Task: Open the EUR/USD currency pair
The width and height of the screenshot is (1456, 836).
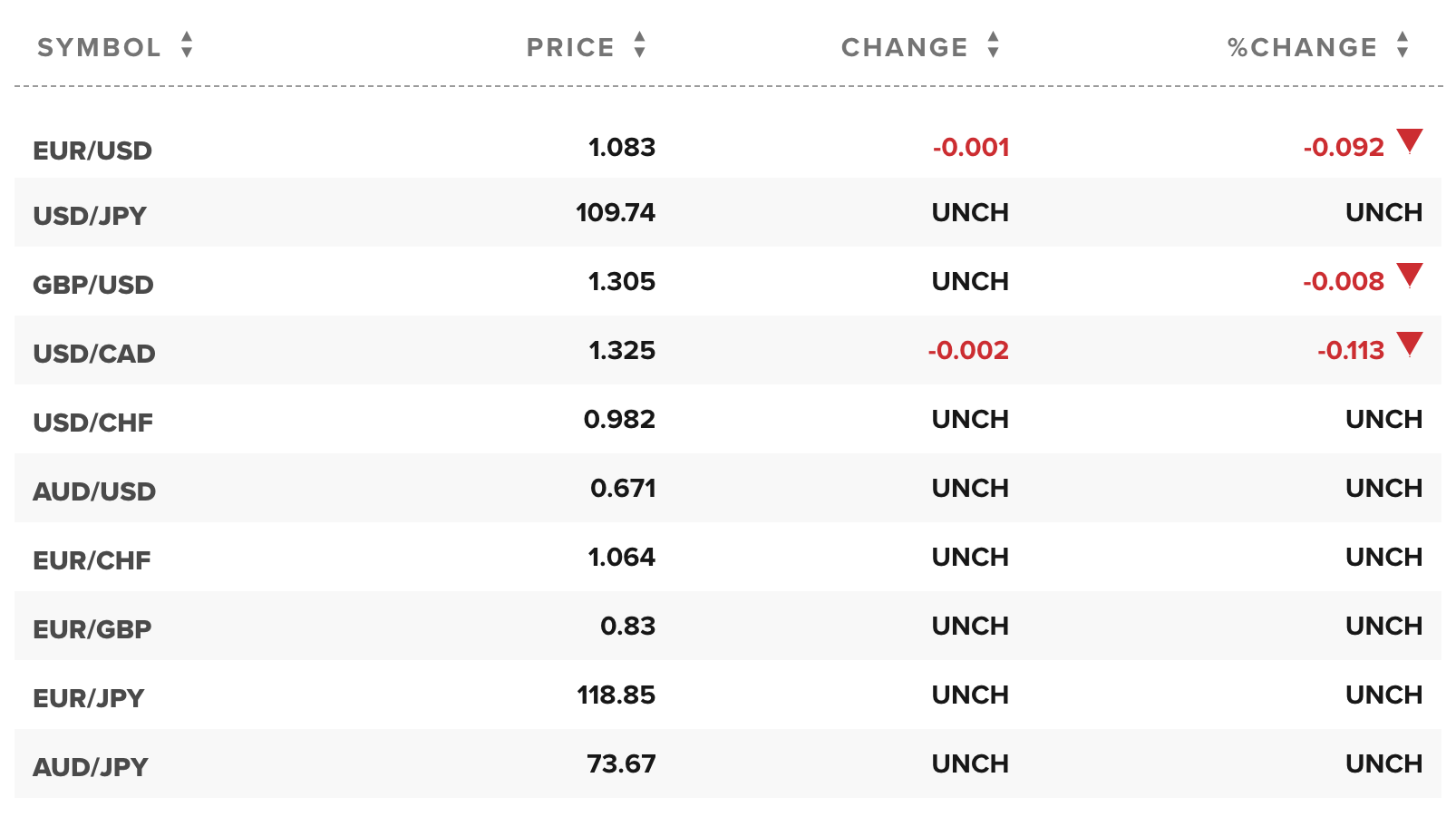Action: click(x=92, y=151)
